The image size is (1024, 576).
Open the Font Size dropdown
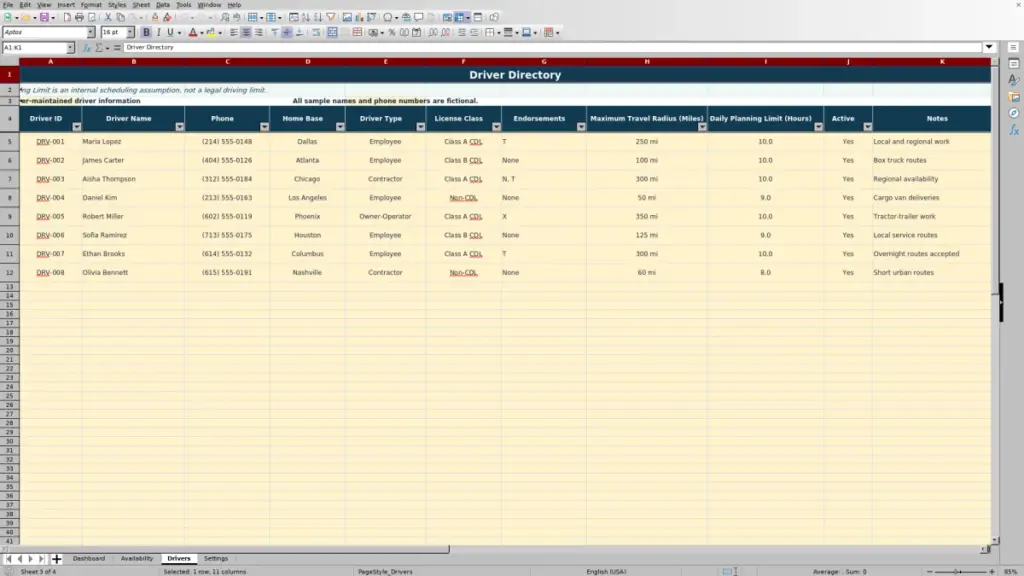(x=130, y=33)
